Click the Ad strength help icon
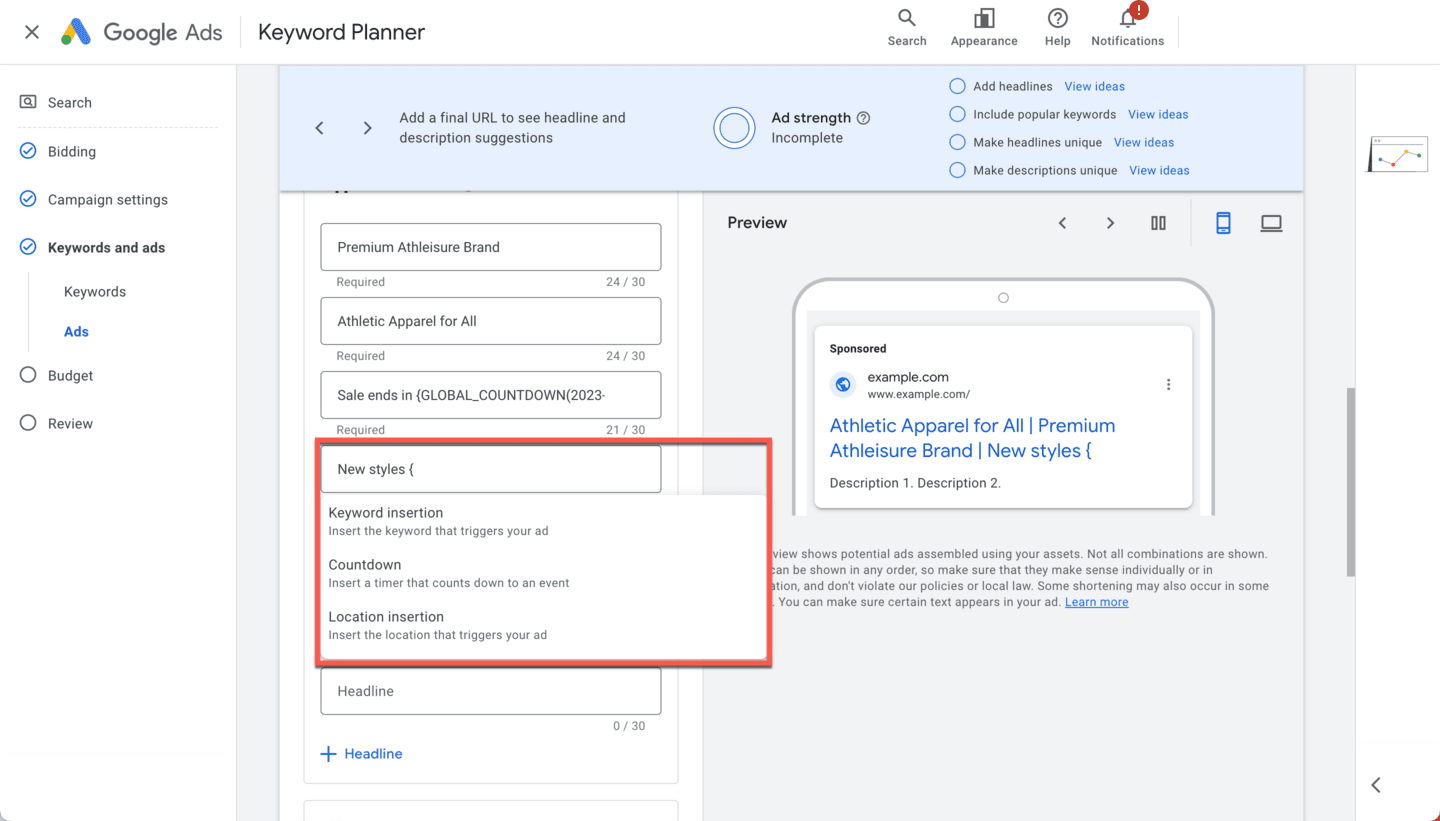The image size is (1440, 821). (x=863, y=118)
